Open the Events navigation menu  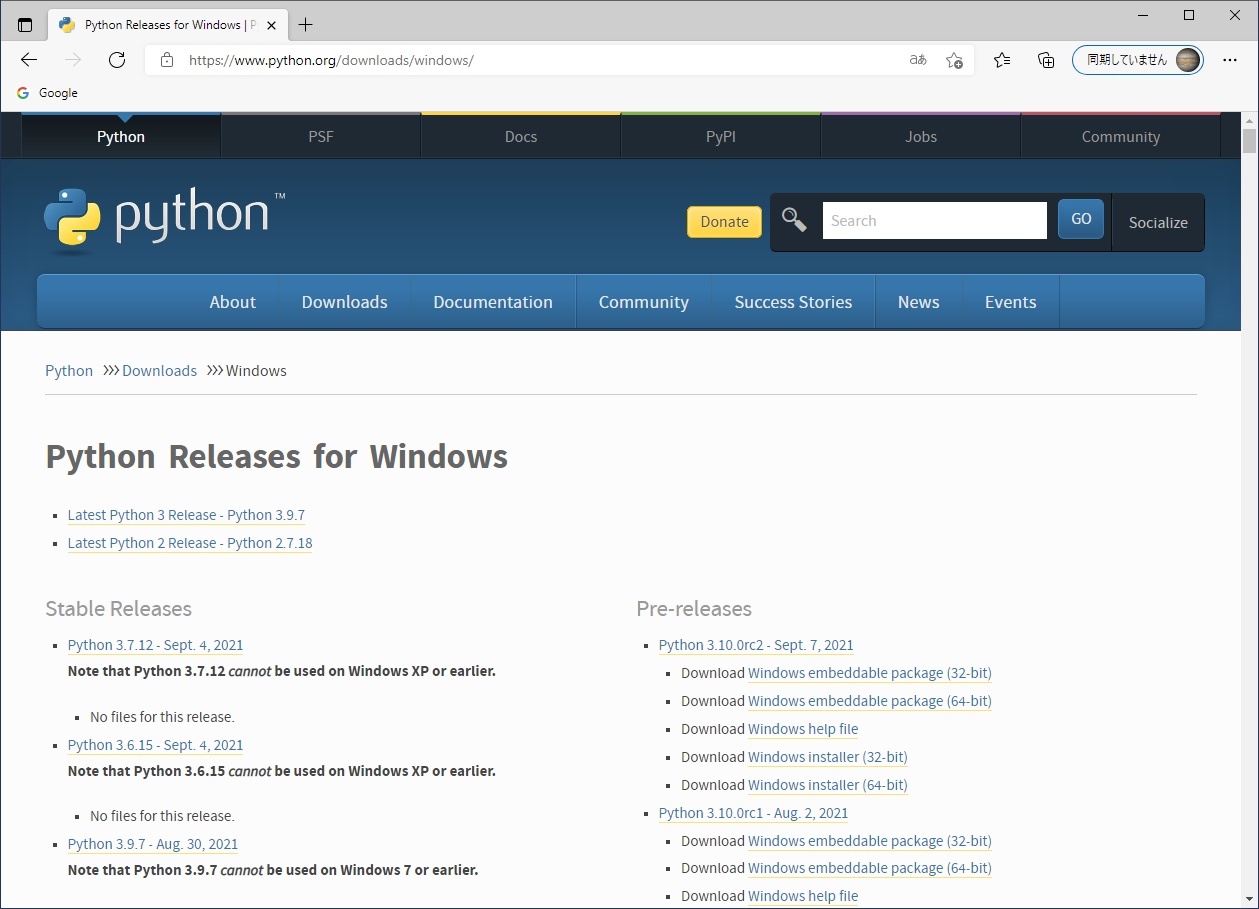pos(1011,302)
